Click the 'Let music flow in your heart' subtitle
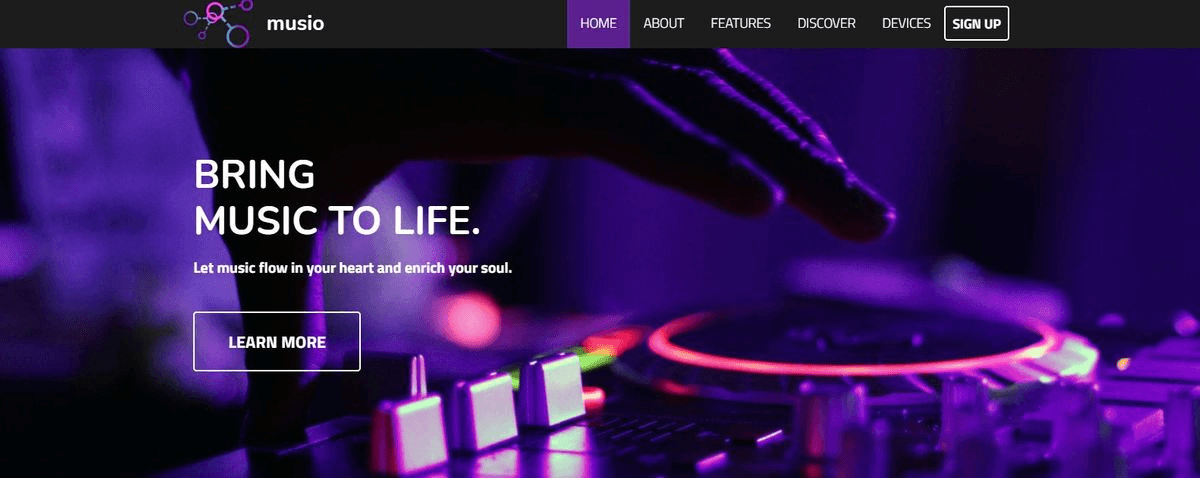This screenshot has height=478, width=1200. 353,268
